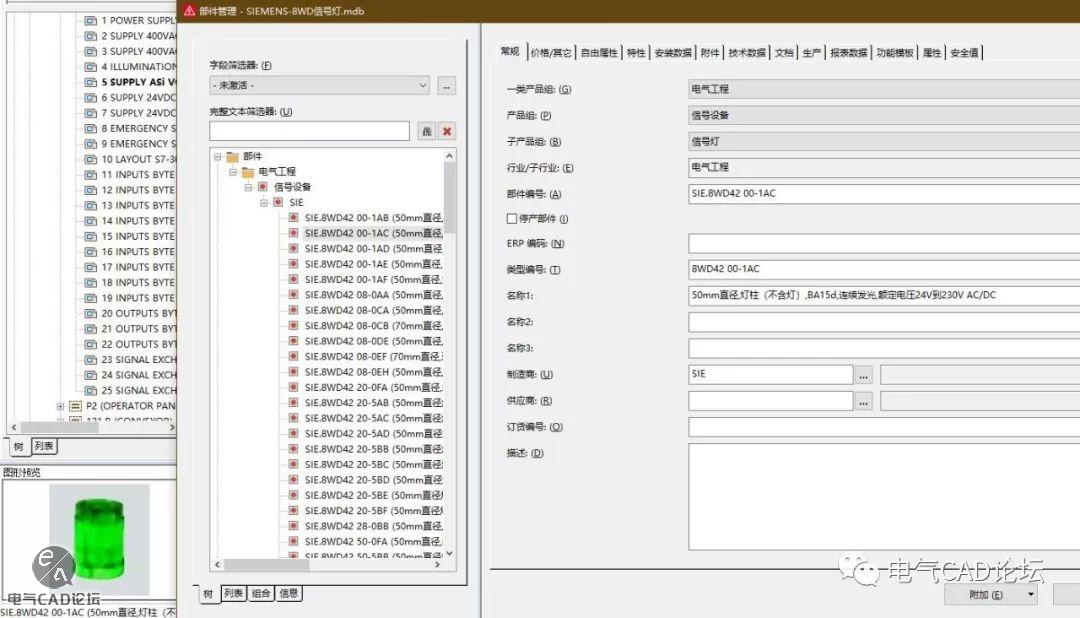Click the 类型编号 field 8WD42 00-1AC
1080x618 pixels.
(x=884, y=269)
